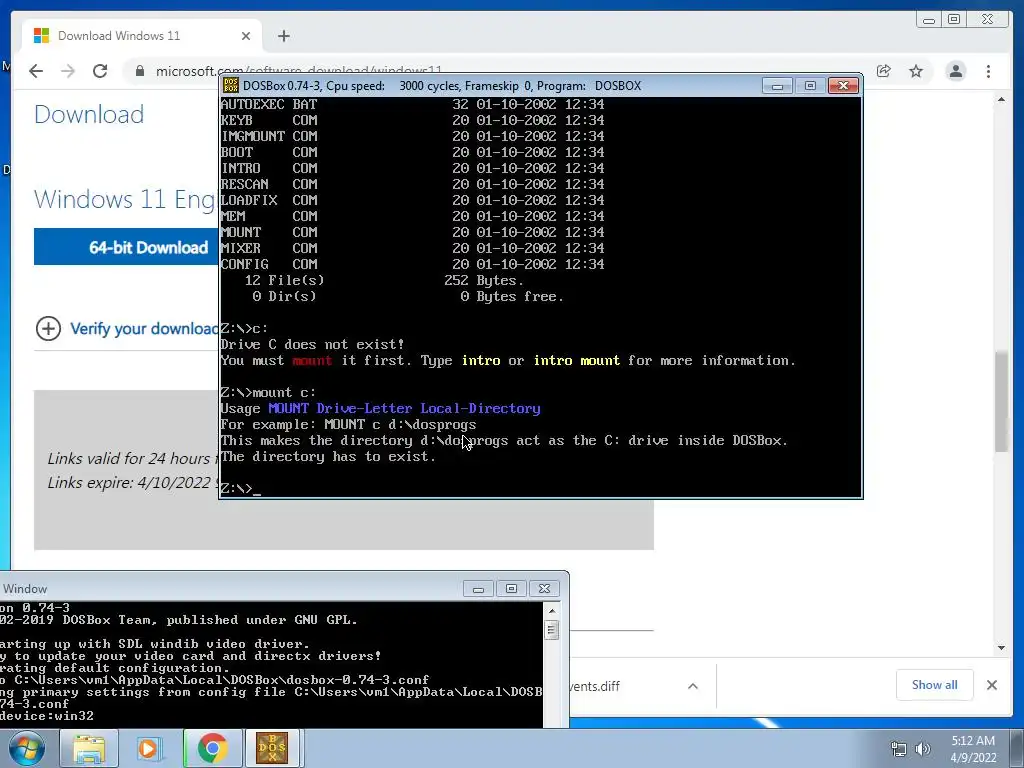Viewport: 1024px width, 768px height.
Task: Click the page scrollbar down arrow
Action: [1002, 648]
